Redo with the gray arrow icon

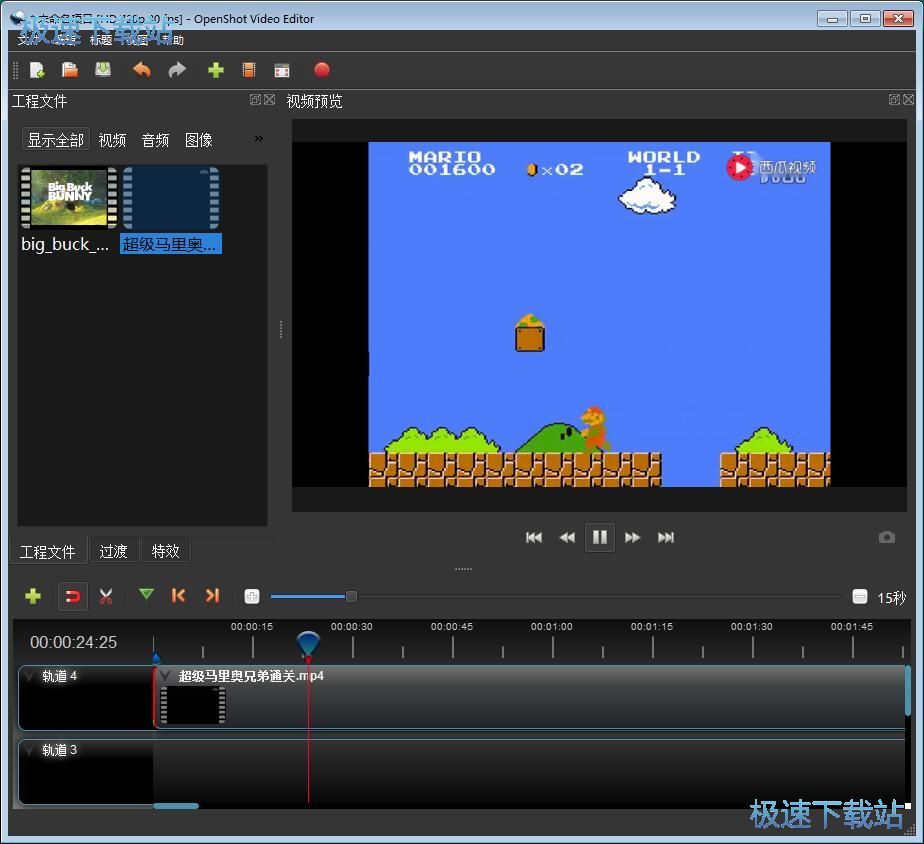[x=177, y=70]
